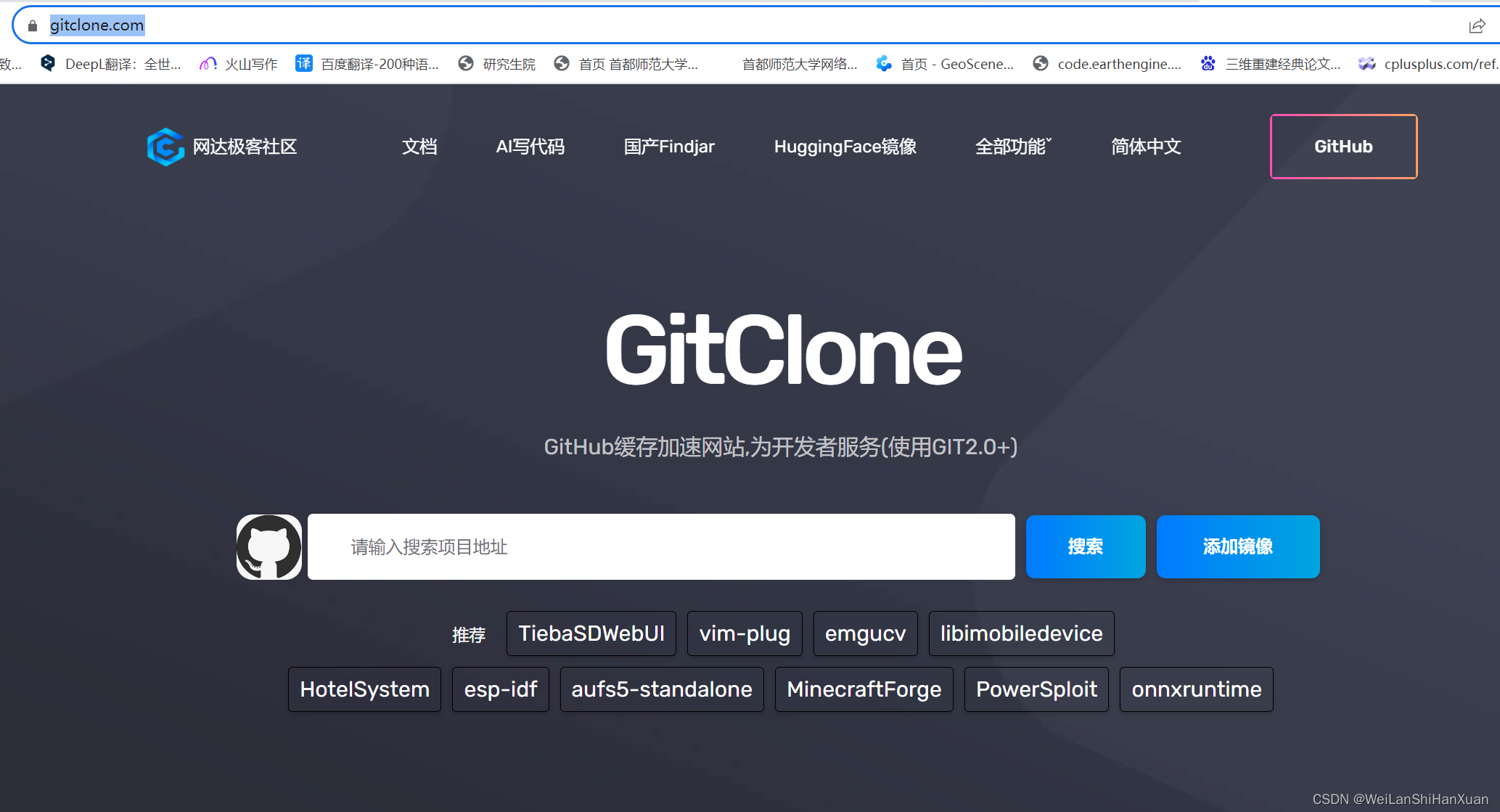Viewport: 1500px width, 812px height.
Task: Click the 搜索 search button
Action: tap(1085, 546)
